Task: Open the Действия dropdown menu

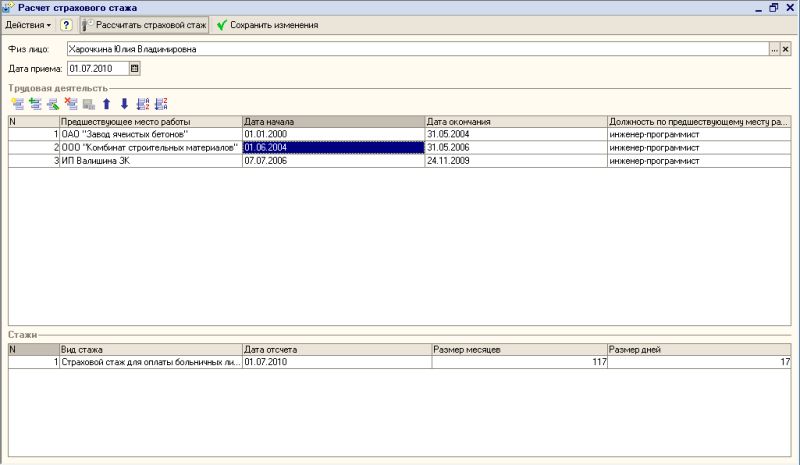Action: point(28,25)
